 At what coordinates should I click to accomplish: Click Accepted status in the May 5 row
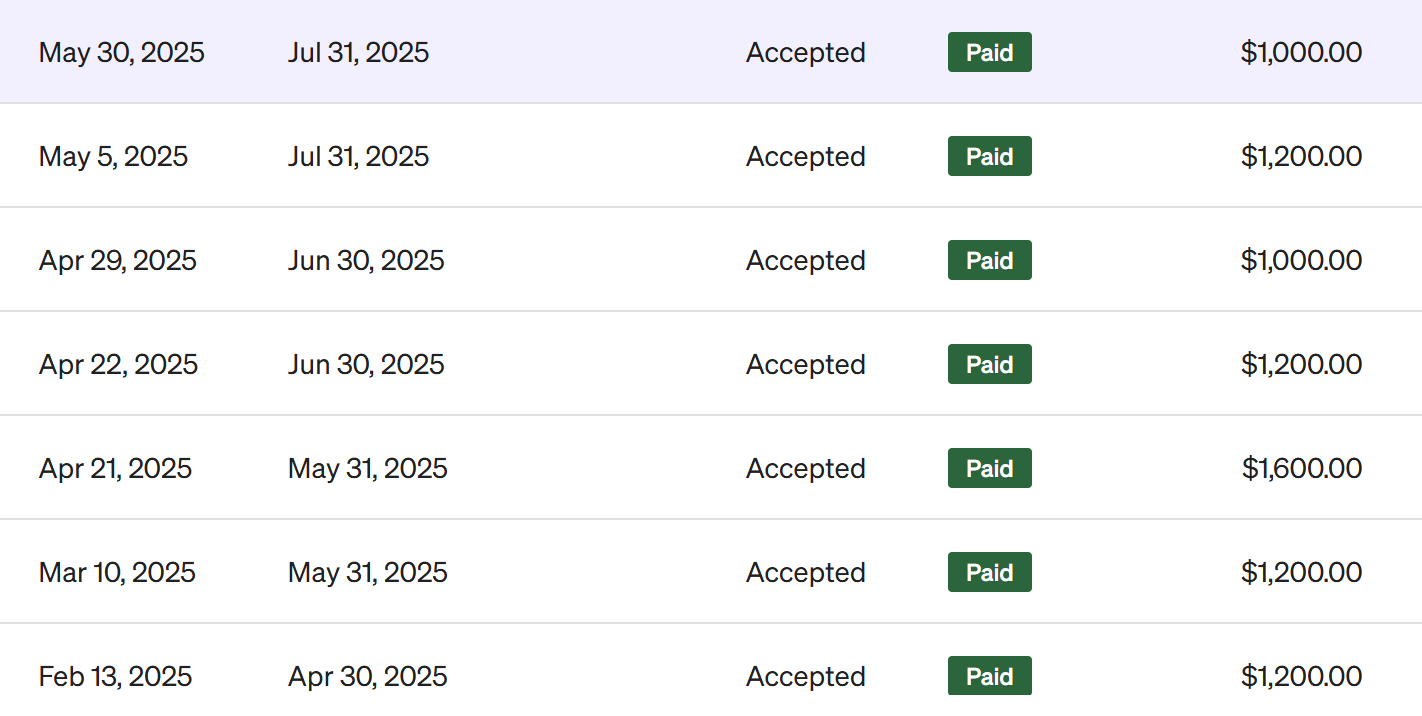[805, 156]
